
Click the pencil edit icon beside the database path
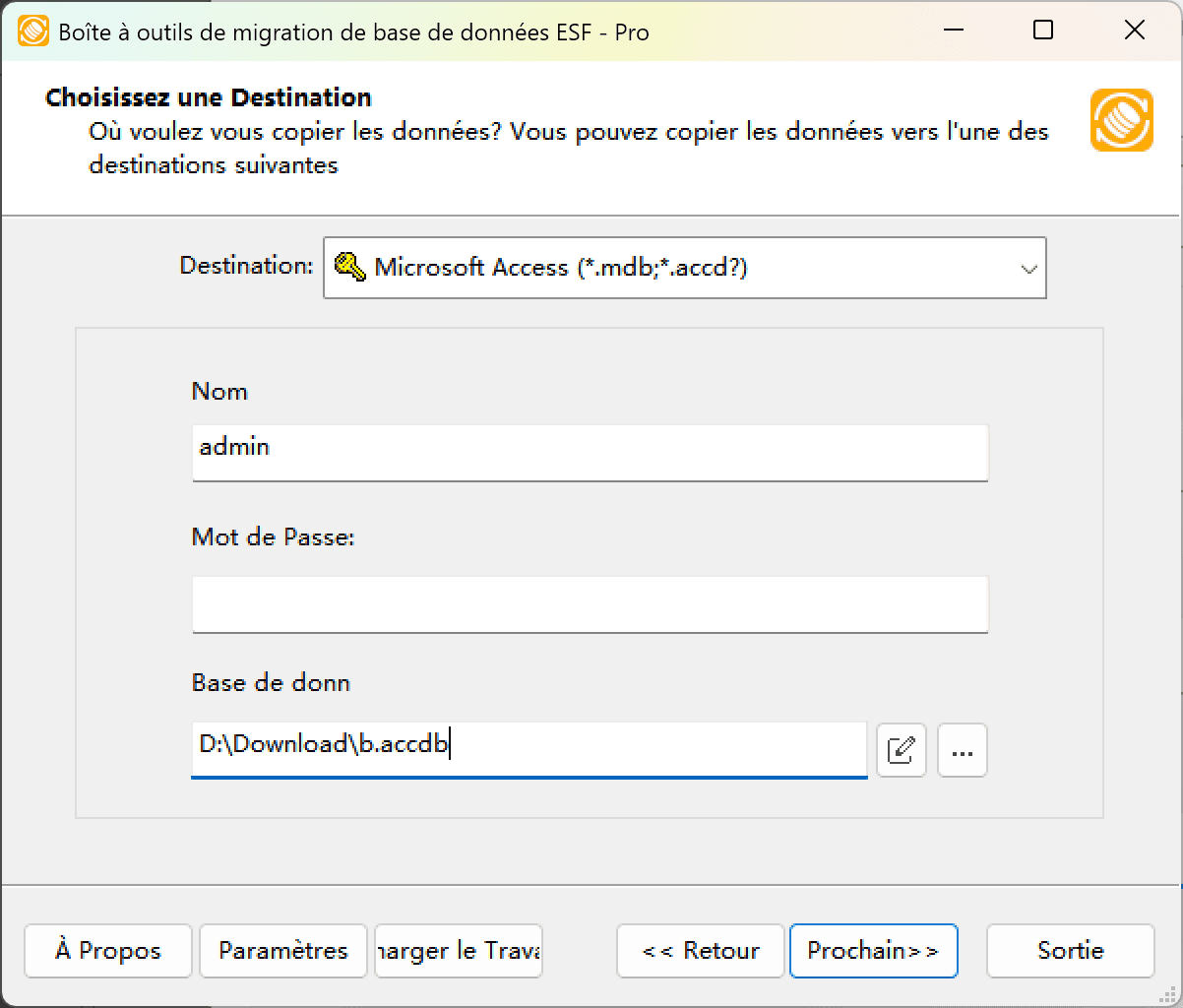pos(902,750)
